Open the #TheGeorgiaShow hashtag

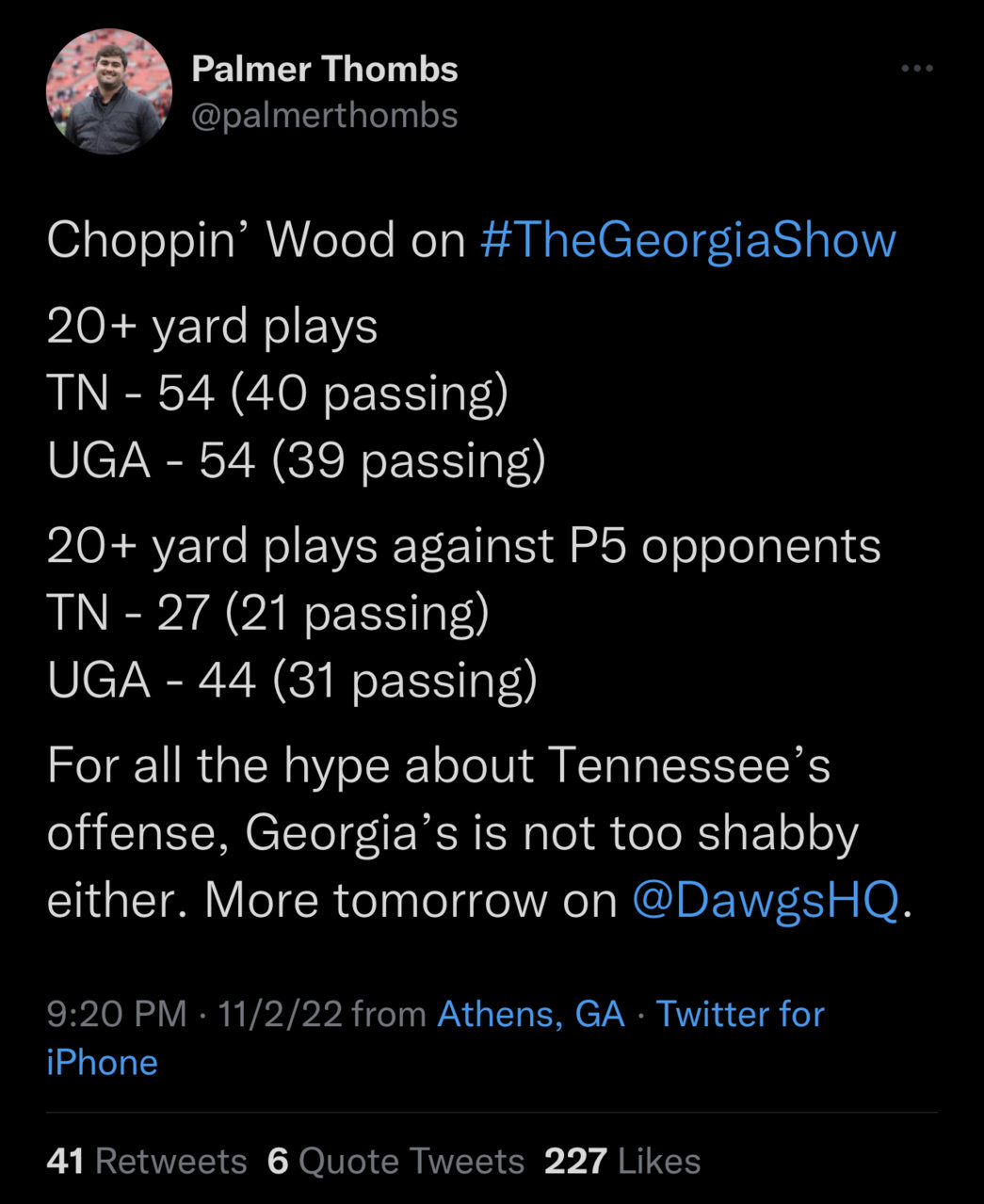pos(688,240)
